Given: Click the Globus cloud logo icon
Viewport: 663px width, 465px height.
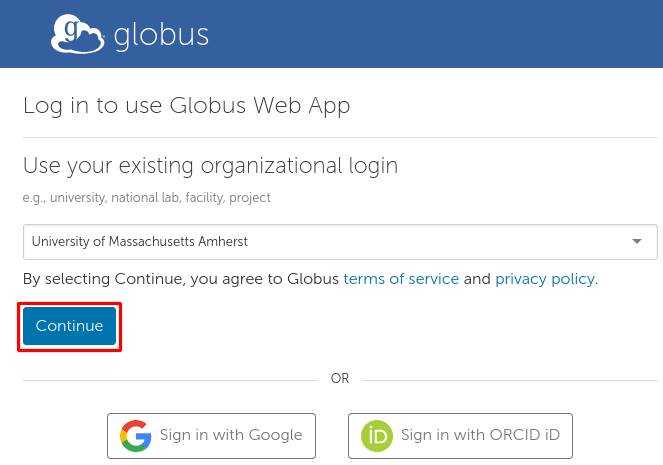Looking at the screenshot, I should [77, 35].
